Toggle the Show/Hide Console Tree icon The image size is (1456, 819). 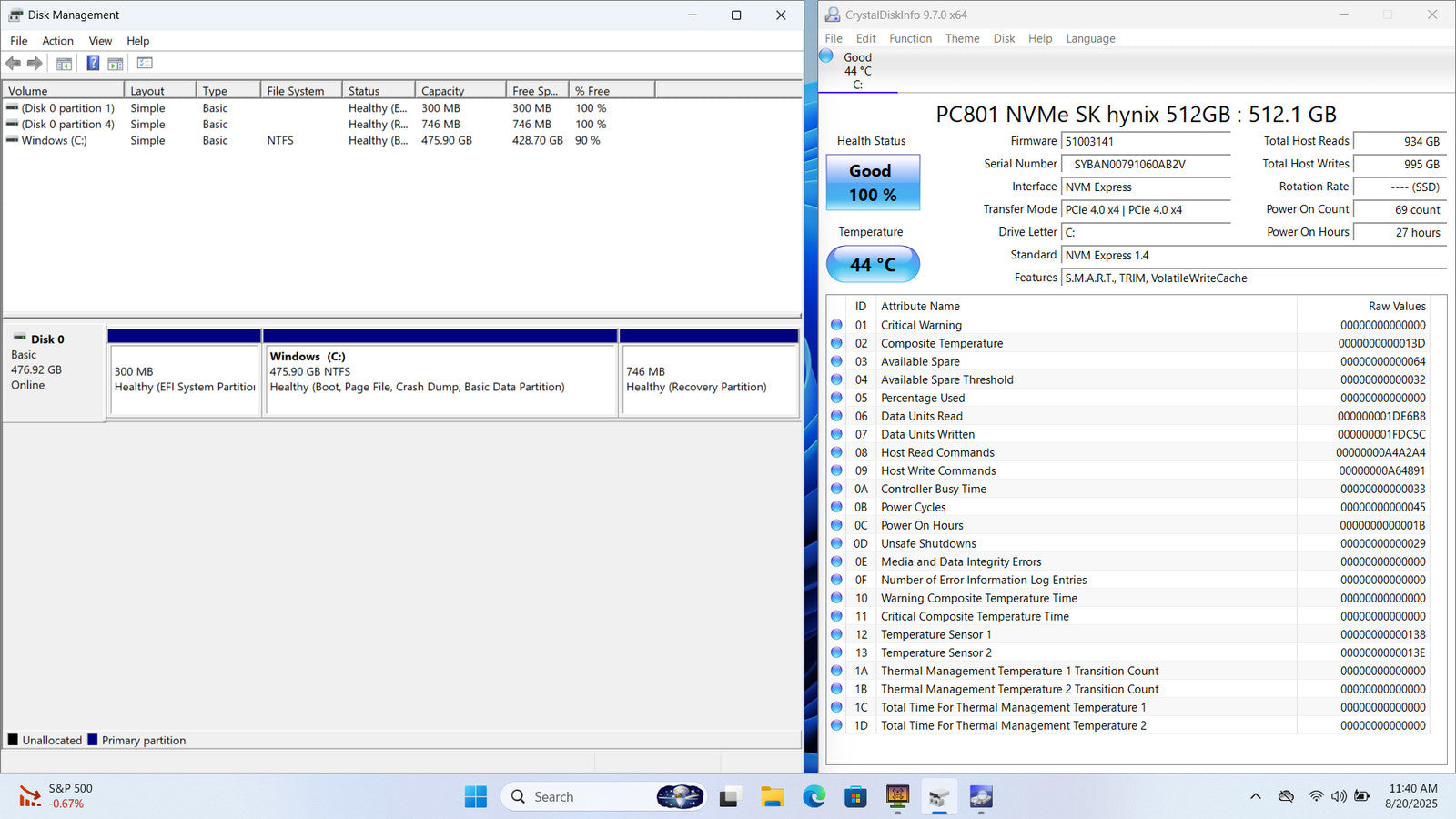pos(64,64)
